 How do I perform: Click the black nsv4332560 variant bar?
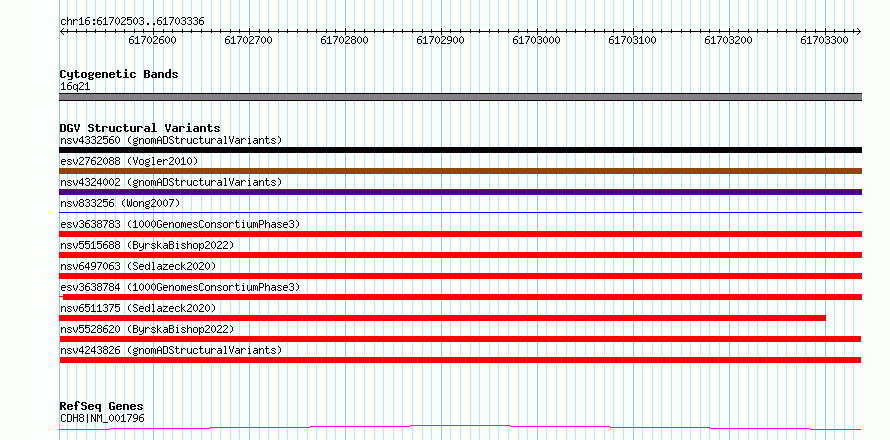(460, 150)
